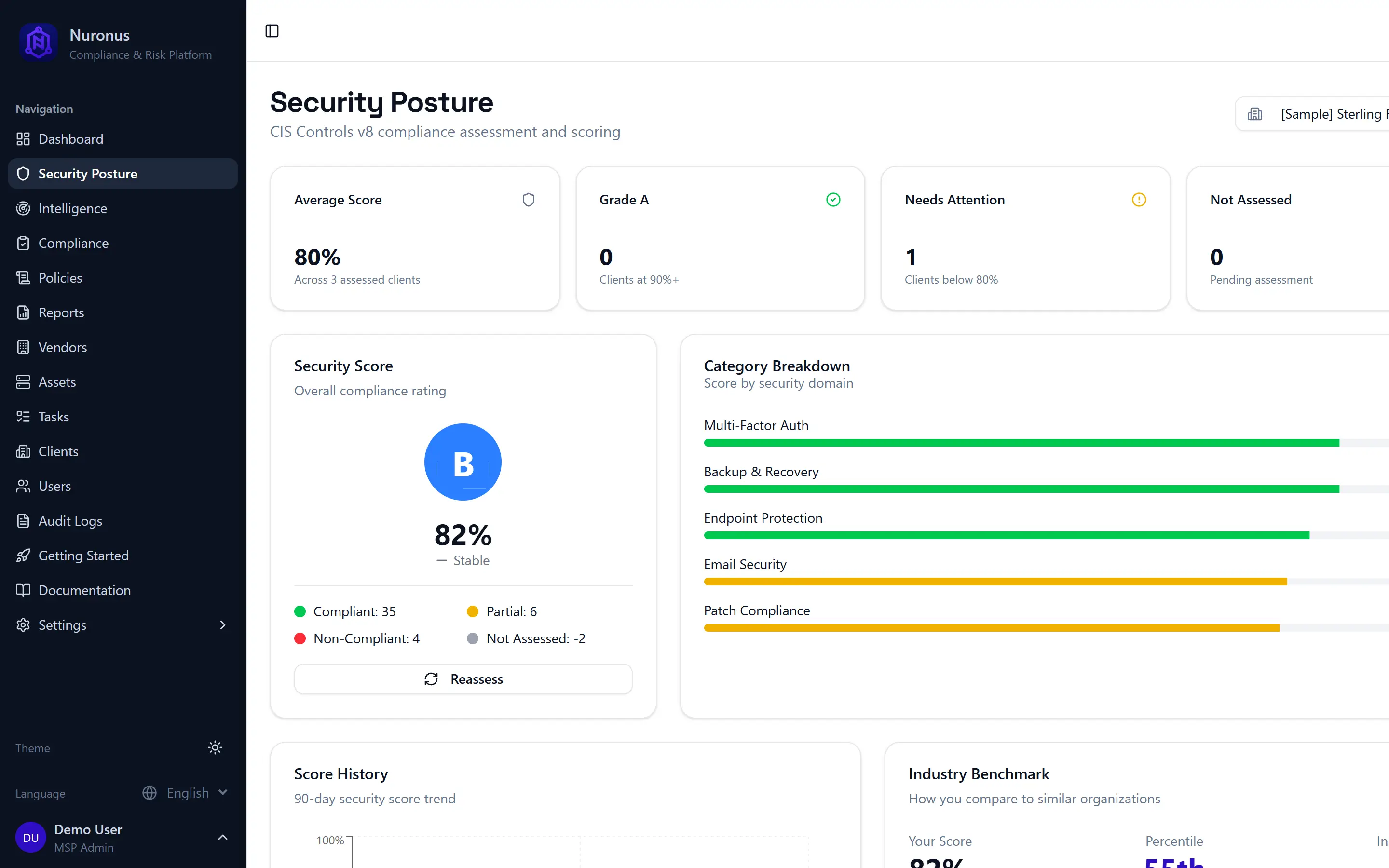
Task: Click the Not Assessed: -2 legend entry
Action: 526,638
